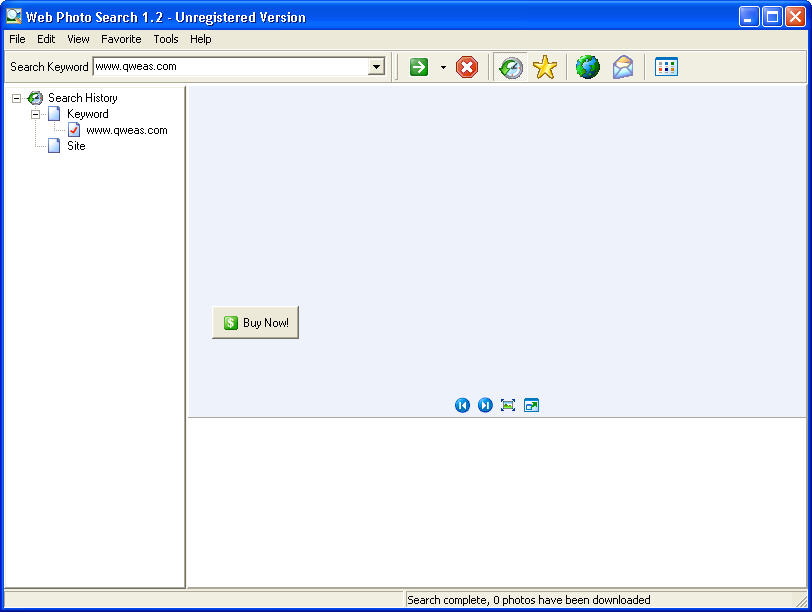Toggle the search history panel clock icon
This screenshot has width=812, height=612.
[x=511, y=67]
